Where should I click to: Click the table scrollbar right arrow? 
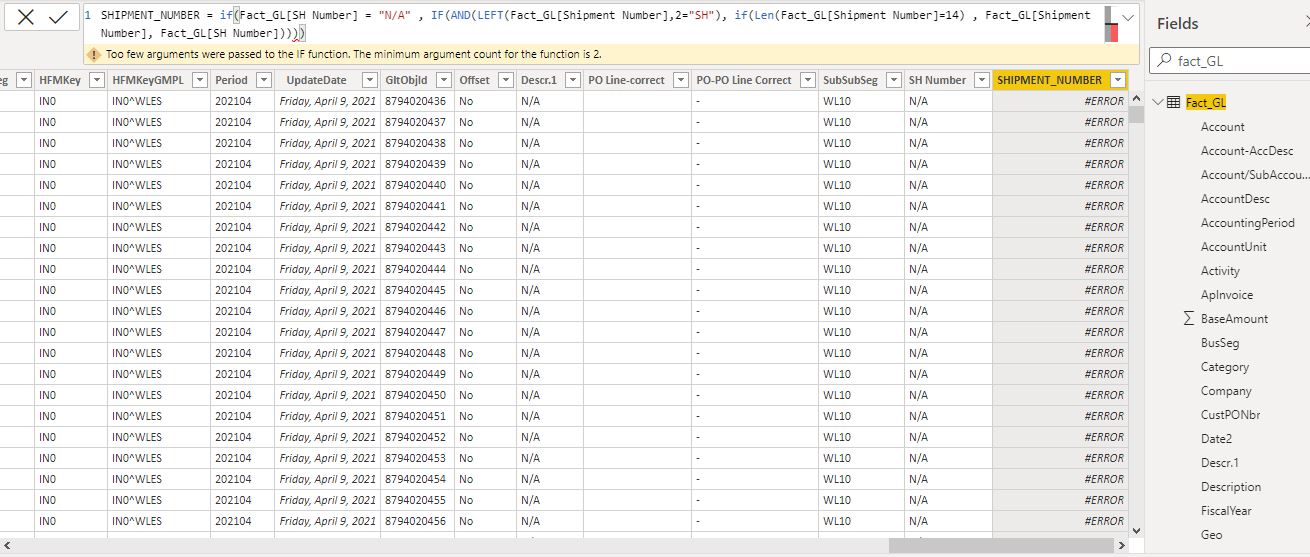(1122, 546)
